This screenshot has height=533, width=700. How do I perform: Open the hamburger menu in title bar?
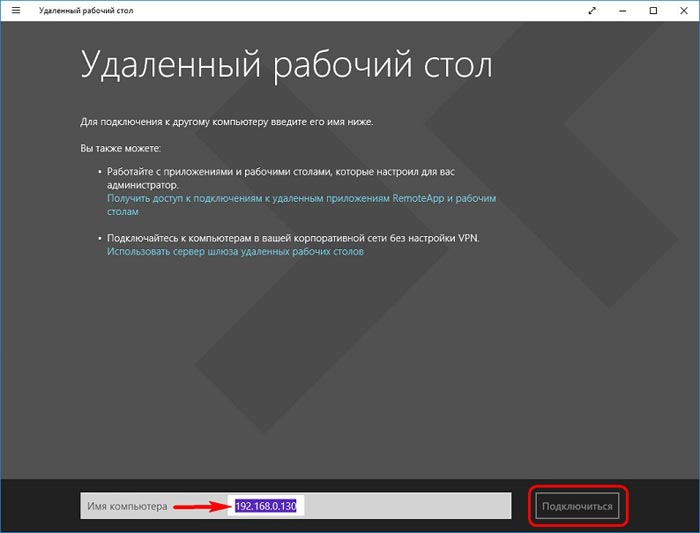pyautogui.click(x=16, y=10)
